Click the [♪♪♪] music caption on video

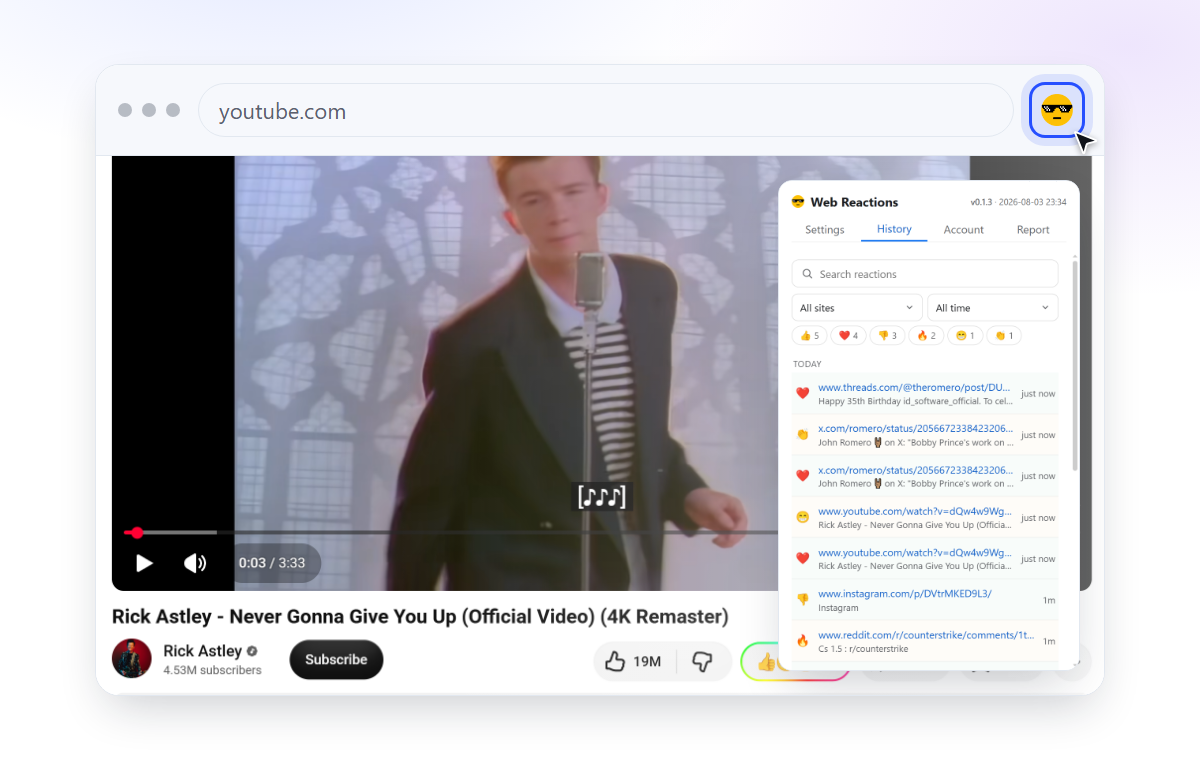click(x=604, y=496)
